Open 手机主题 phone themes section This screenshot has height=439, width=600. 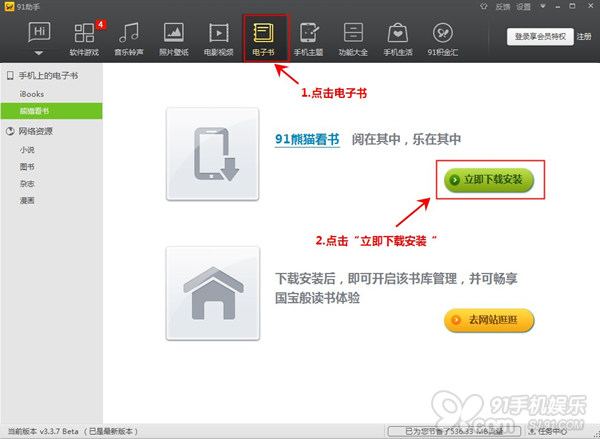tap(308, 39)
